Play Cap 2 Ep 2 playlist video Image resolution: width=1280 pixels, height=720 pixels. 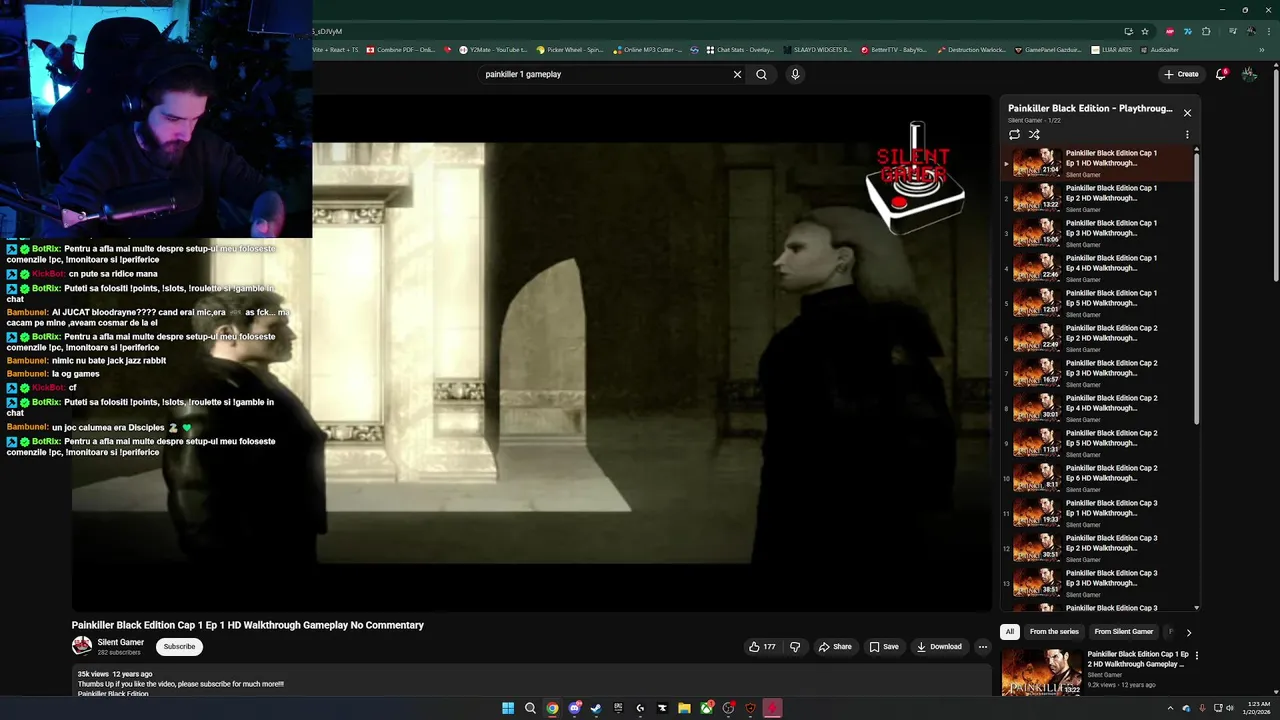[1097, 338]
